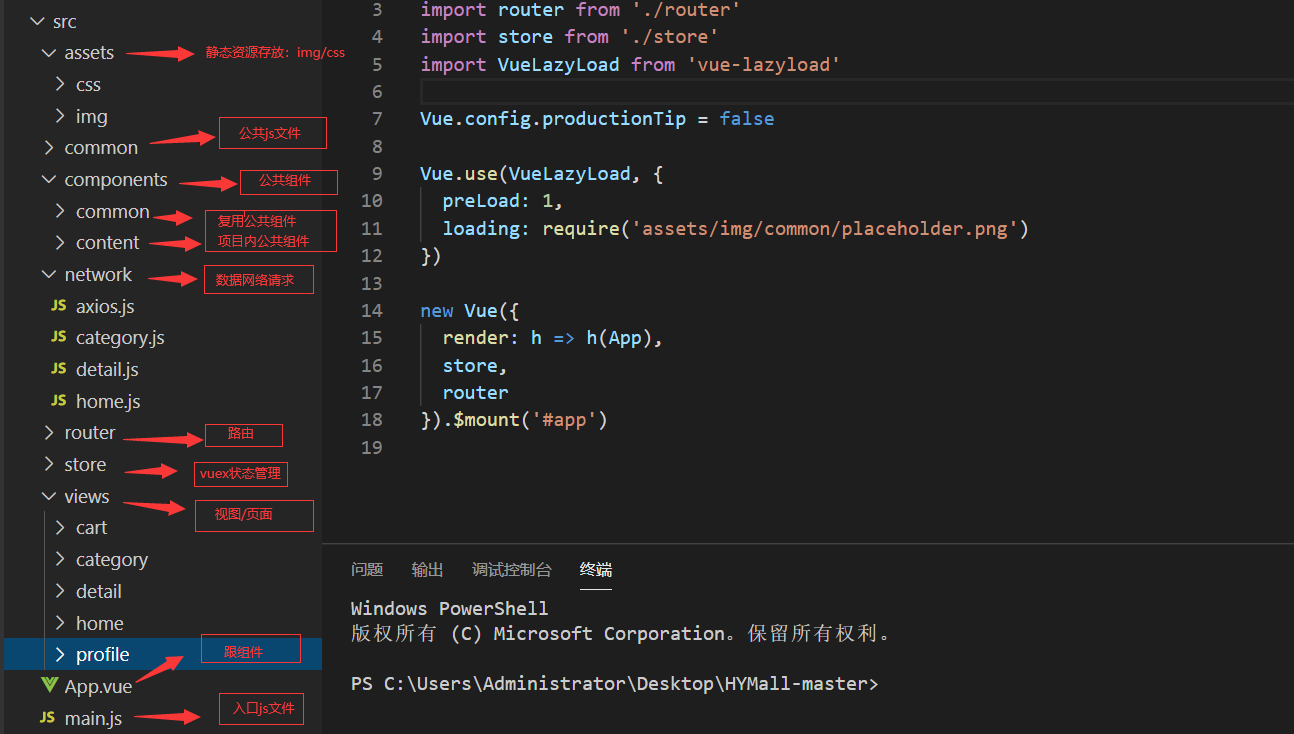Select the assets folder name
This screenshot has width=1294, height=734.
coord(89,53)
